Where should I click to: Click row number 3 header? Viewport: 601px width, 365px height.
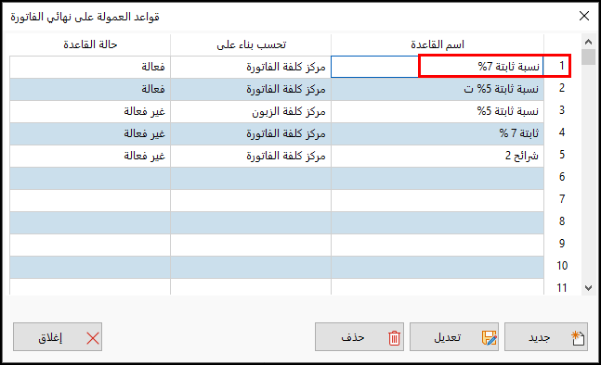tap(562, 111)
